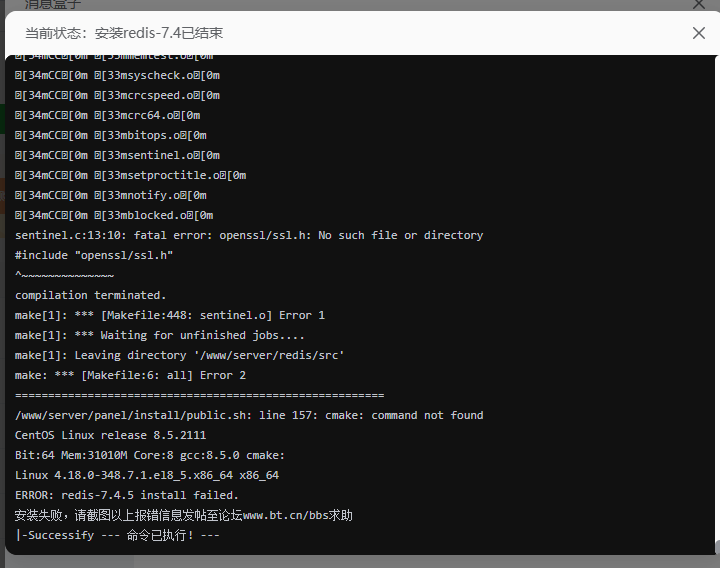Click the openssl/ssl.h fatal error line
This screenshot has width=720, height=568.
249,235
